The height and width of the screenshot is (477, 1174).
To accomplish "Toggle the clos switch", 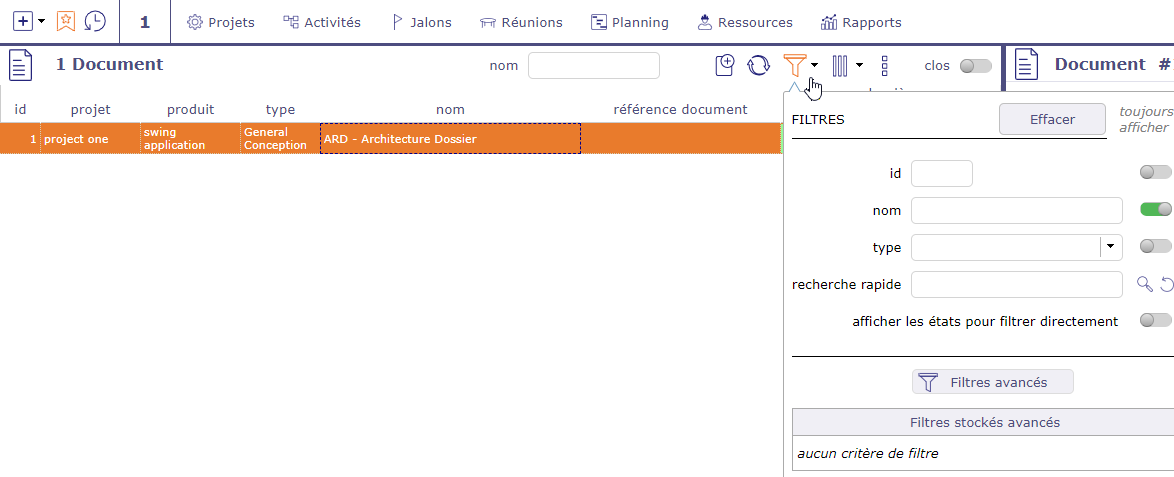I will [975, 66].
